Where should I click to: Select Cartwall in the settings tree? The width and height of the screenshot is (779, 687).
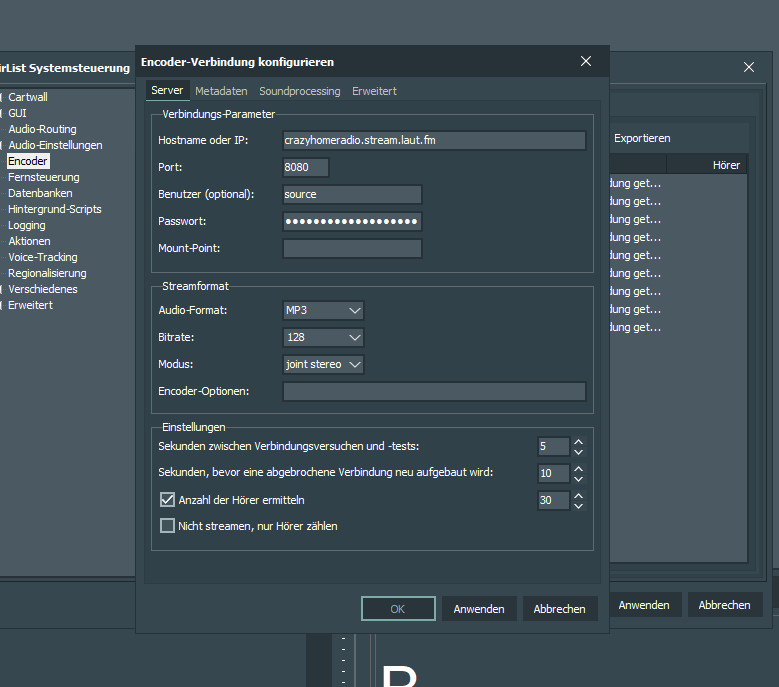[28, 97]
